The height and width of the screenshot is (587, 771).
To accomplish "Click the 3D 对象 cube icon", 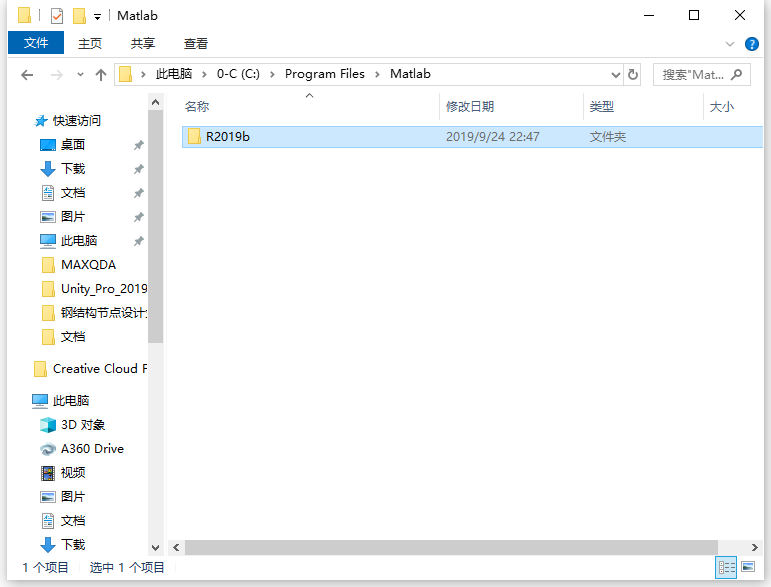I will point(48,425).
